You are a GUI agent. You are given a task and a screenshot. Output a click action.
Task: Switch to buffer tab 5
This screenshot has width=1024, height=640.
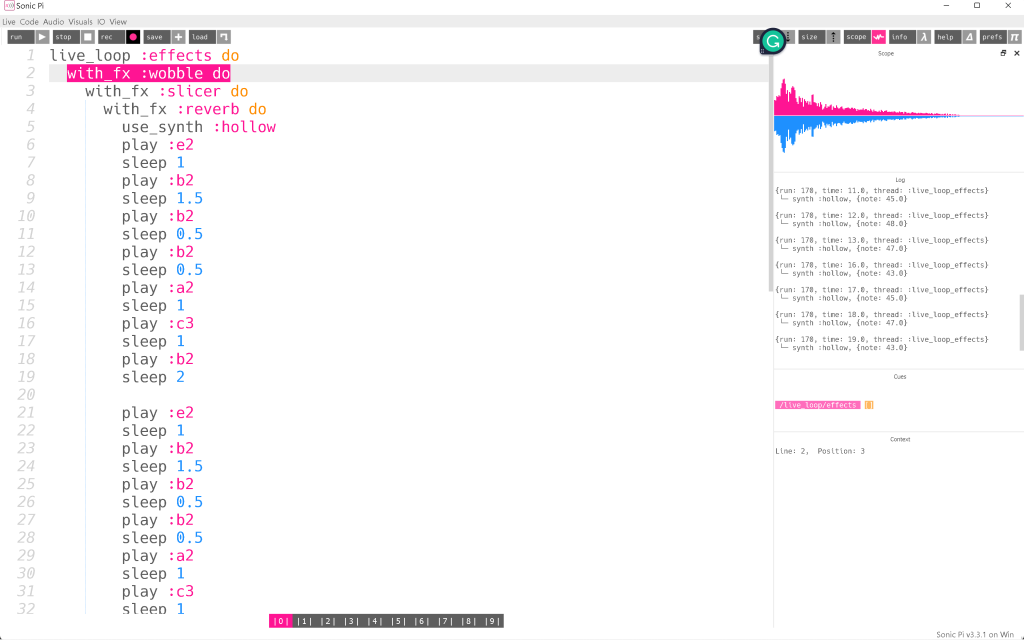[x=398, y=621]
